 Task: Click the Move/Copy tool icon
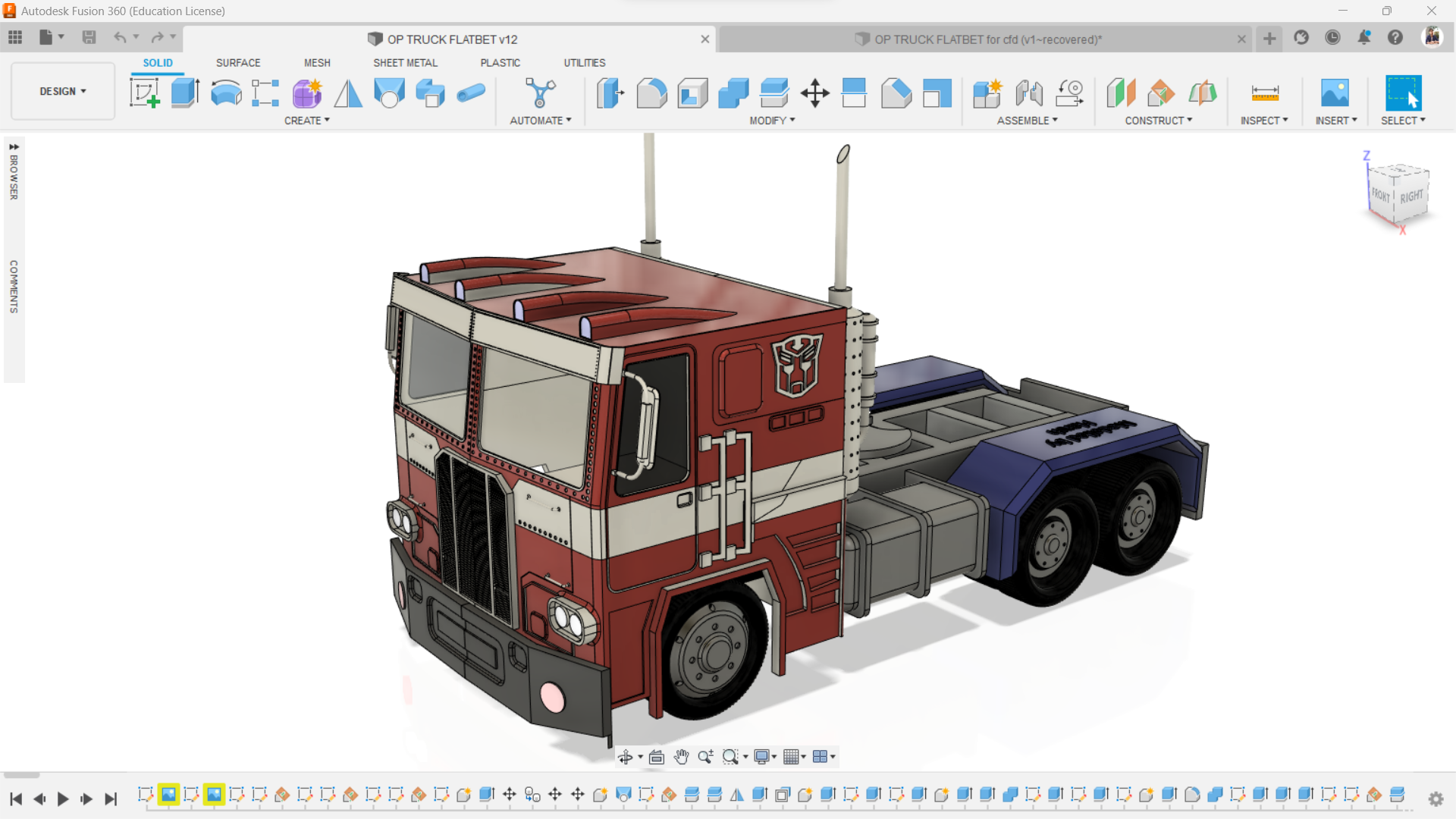[814, 93]
